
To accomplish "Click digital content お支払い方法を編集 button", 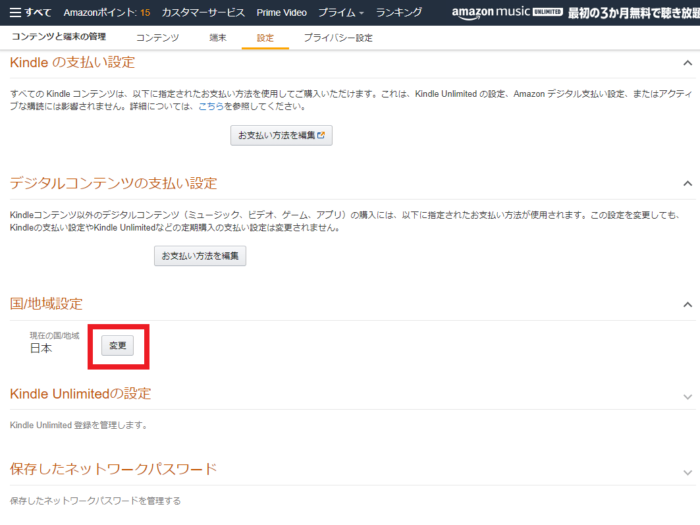I will pos(200,256).
